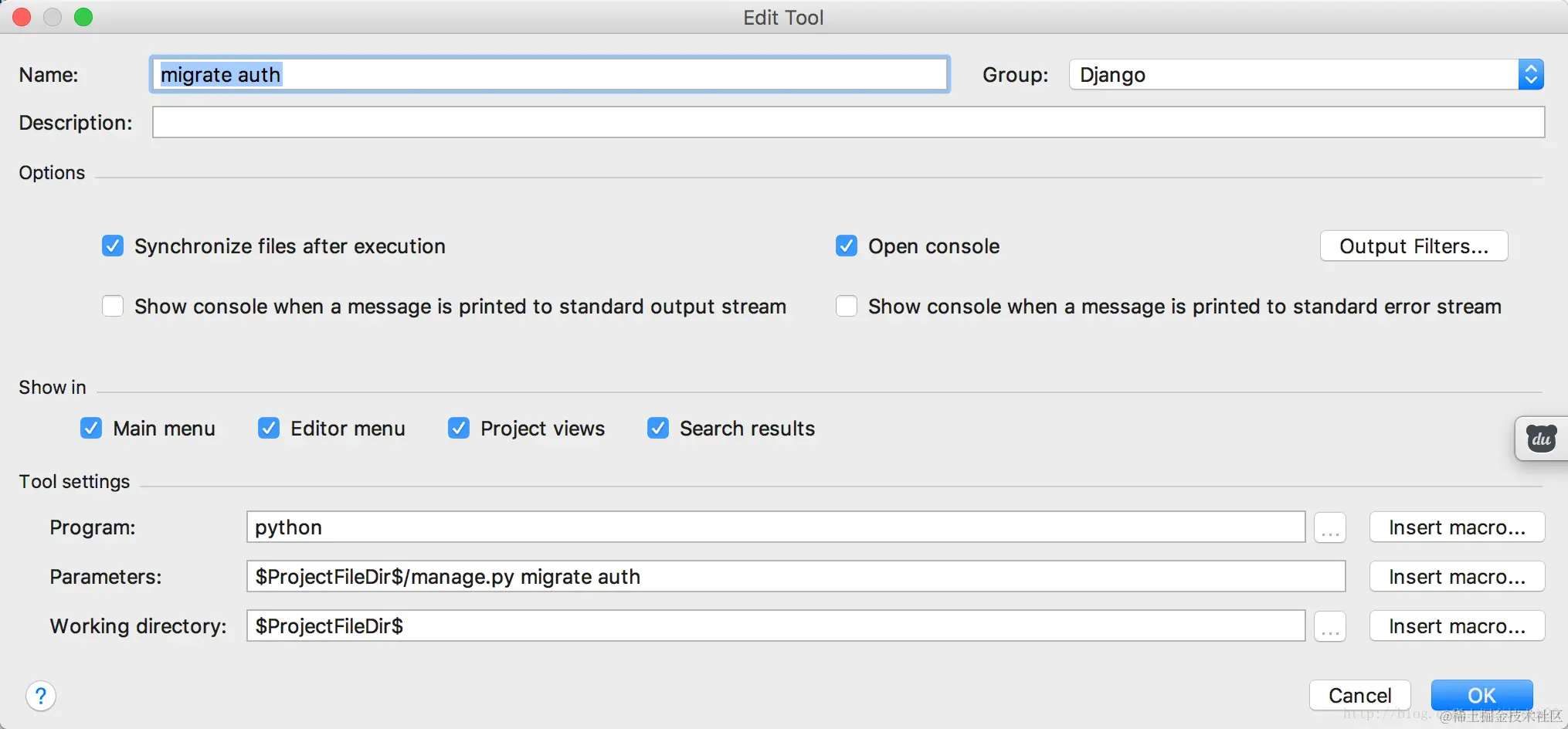Browse for program using ellipsis button
Screen dimensions: 1568x729
click(x=1330, y=527)
